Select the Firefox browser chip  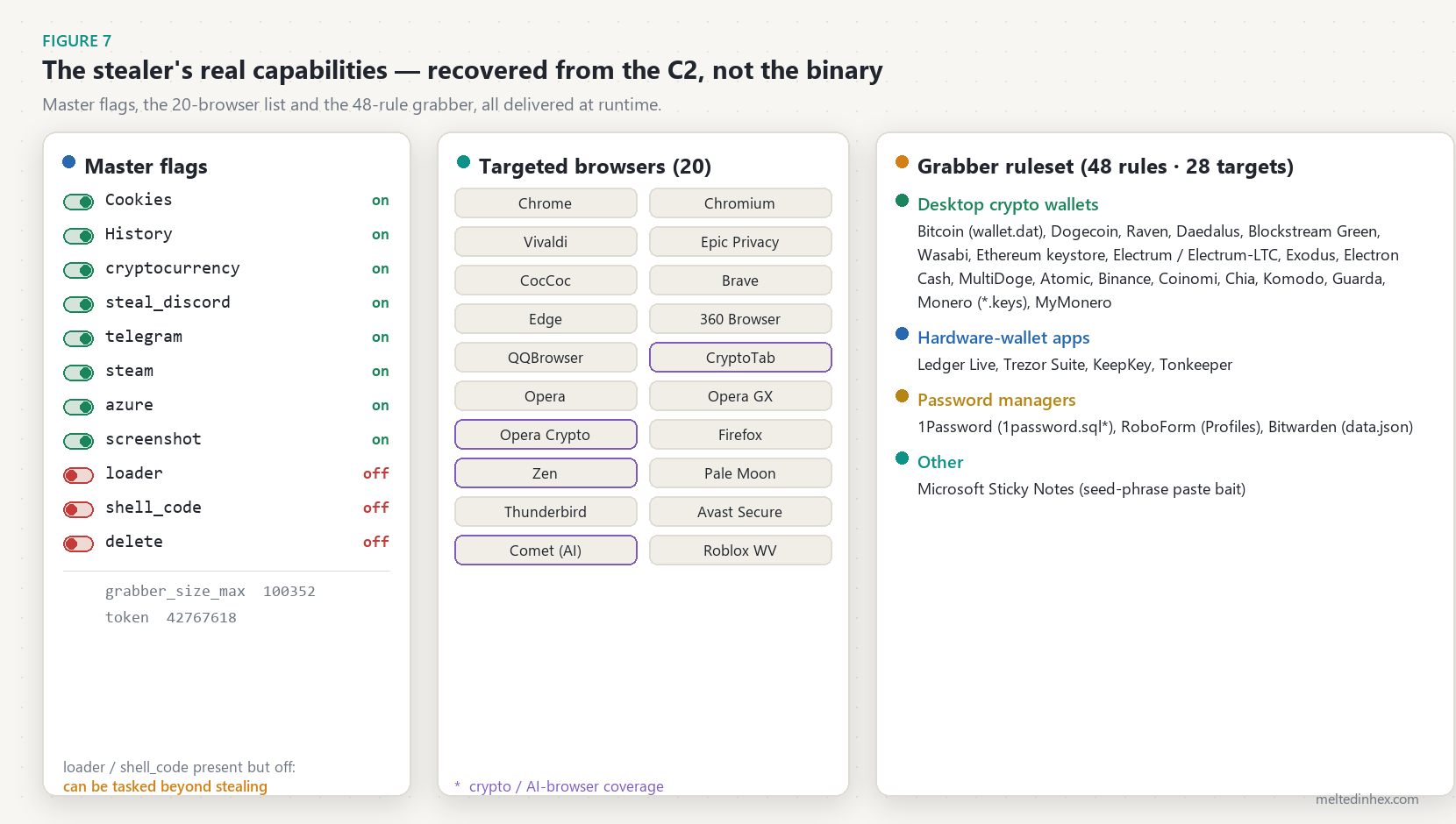[740, 435]
